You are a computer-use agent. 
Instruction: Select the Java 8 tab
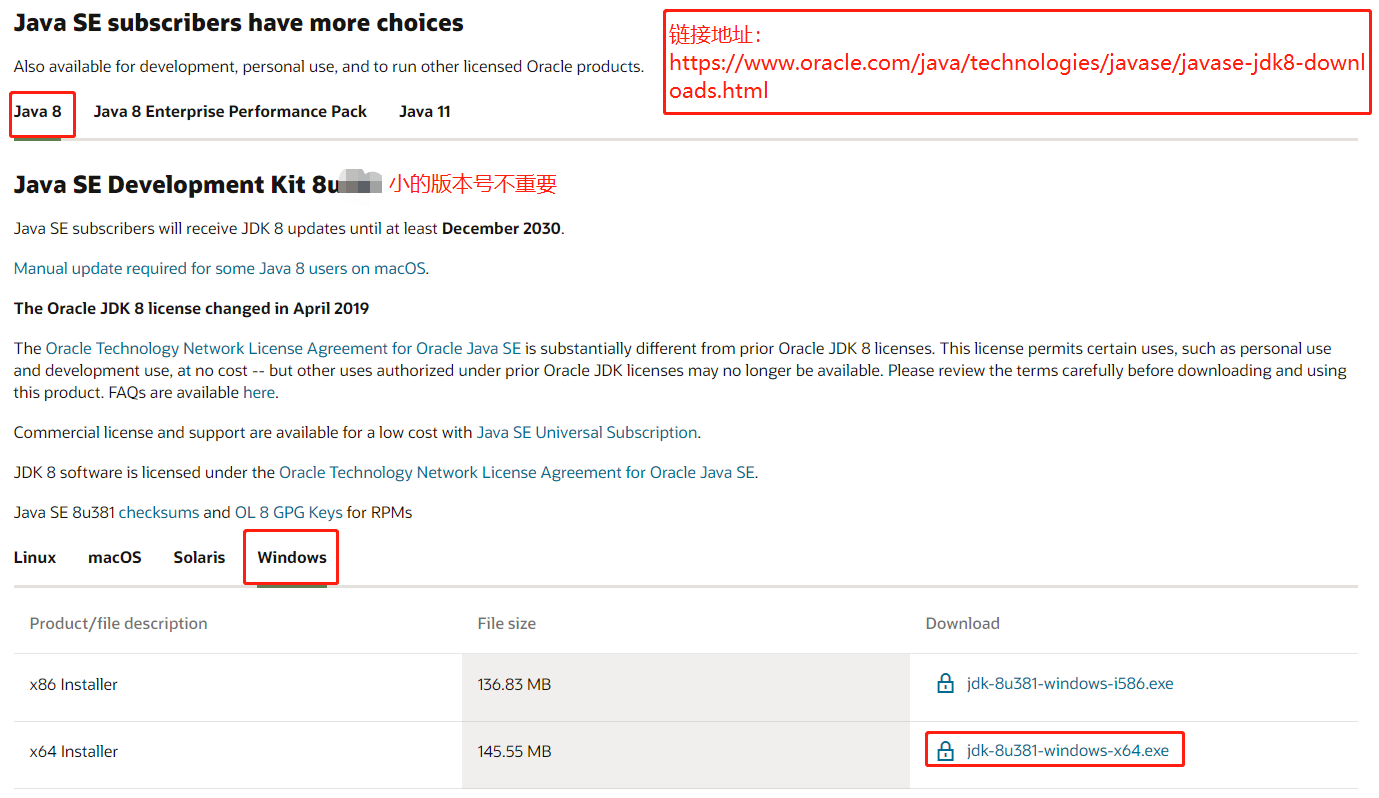pos(38,112)
